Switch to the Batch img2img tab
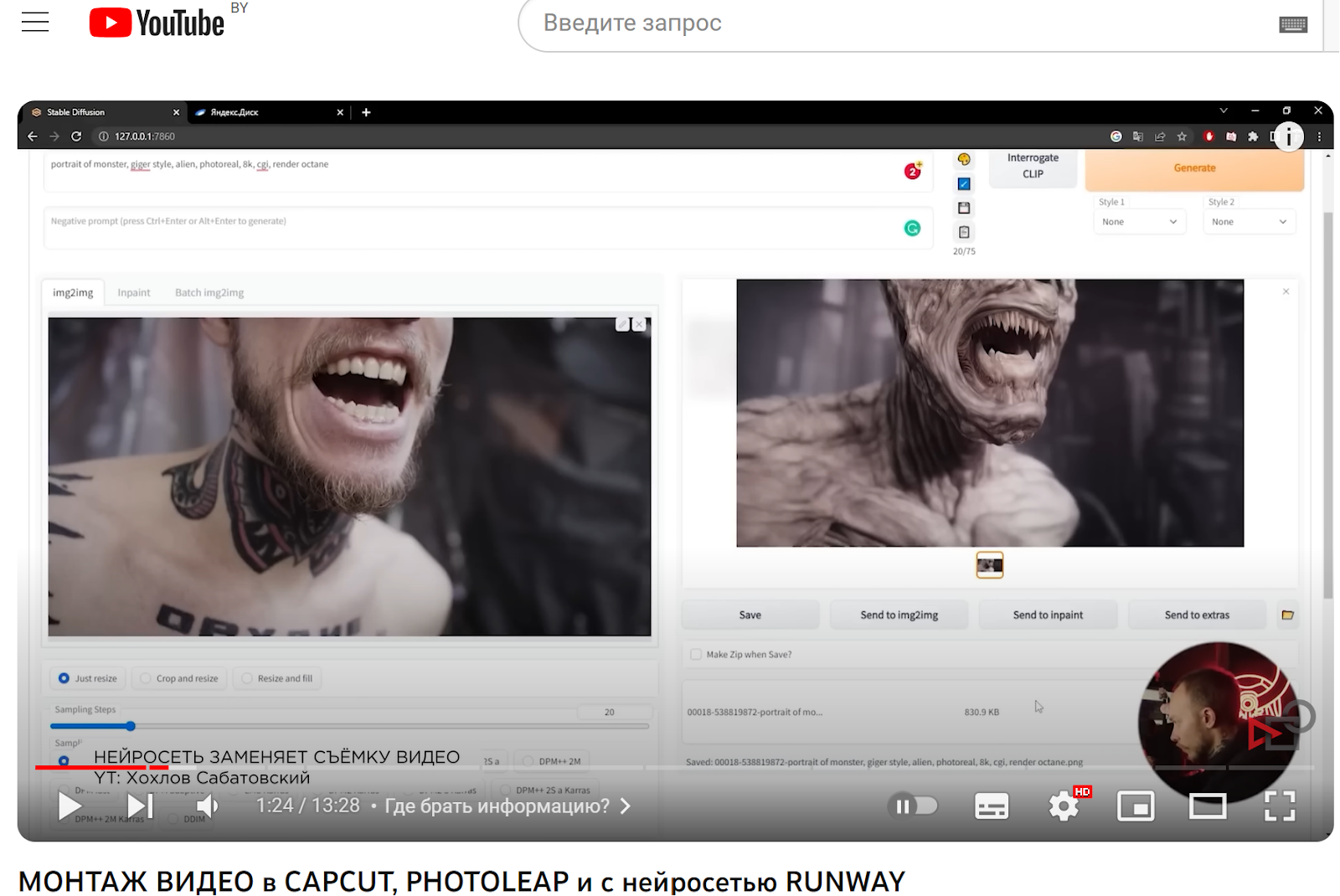This screenshot has width=1340, height=896. click(x=209, y=292)
